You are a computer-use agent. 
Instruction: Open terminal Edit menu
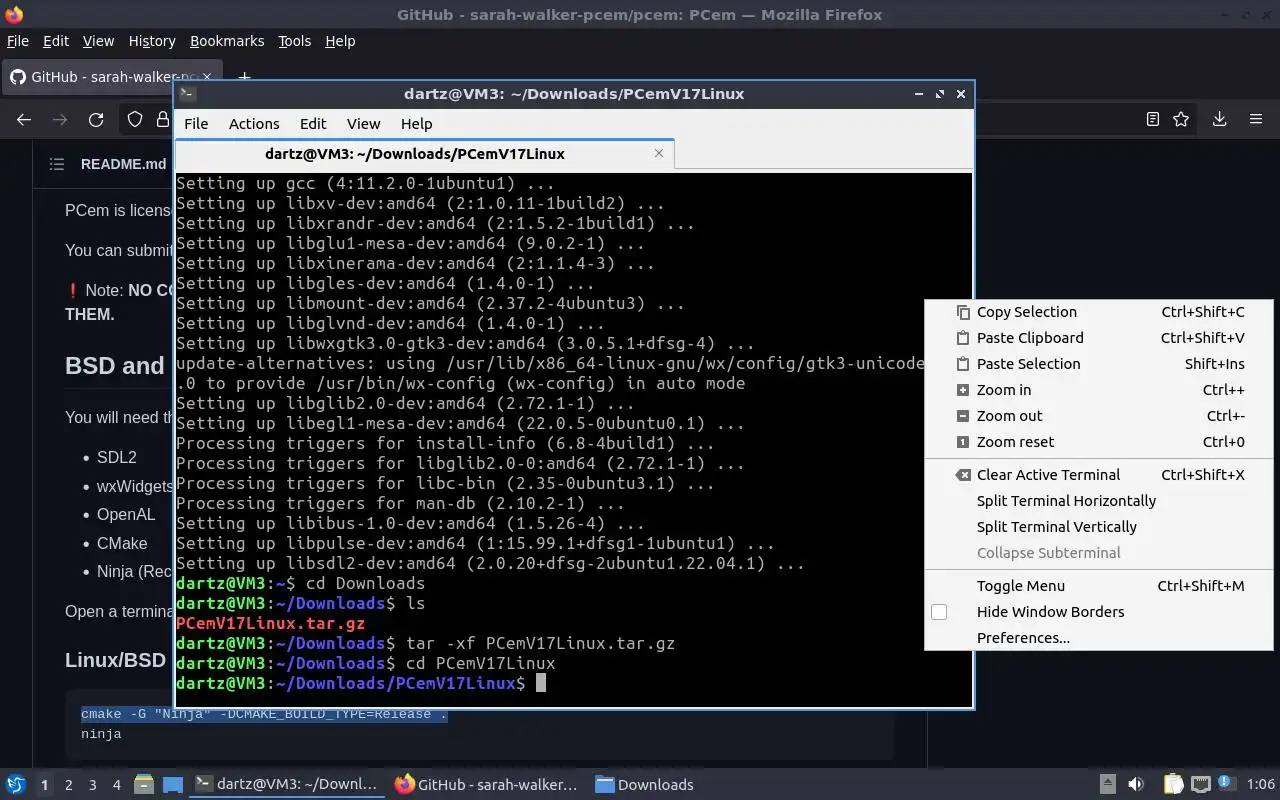click(x=313, y=123)
